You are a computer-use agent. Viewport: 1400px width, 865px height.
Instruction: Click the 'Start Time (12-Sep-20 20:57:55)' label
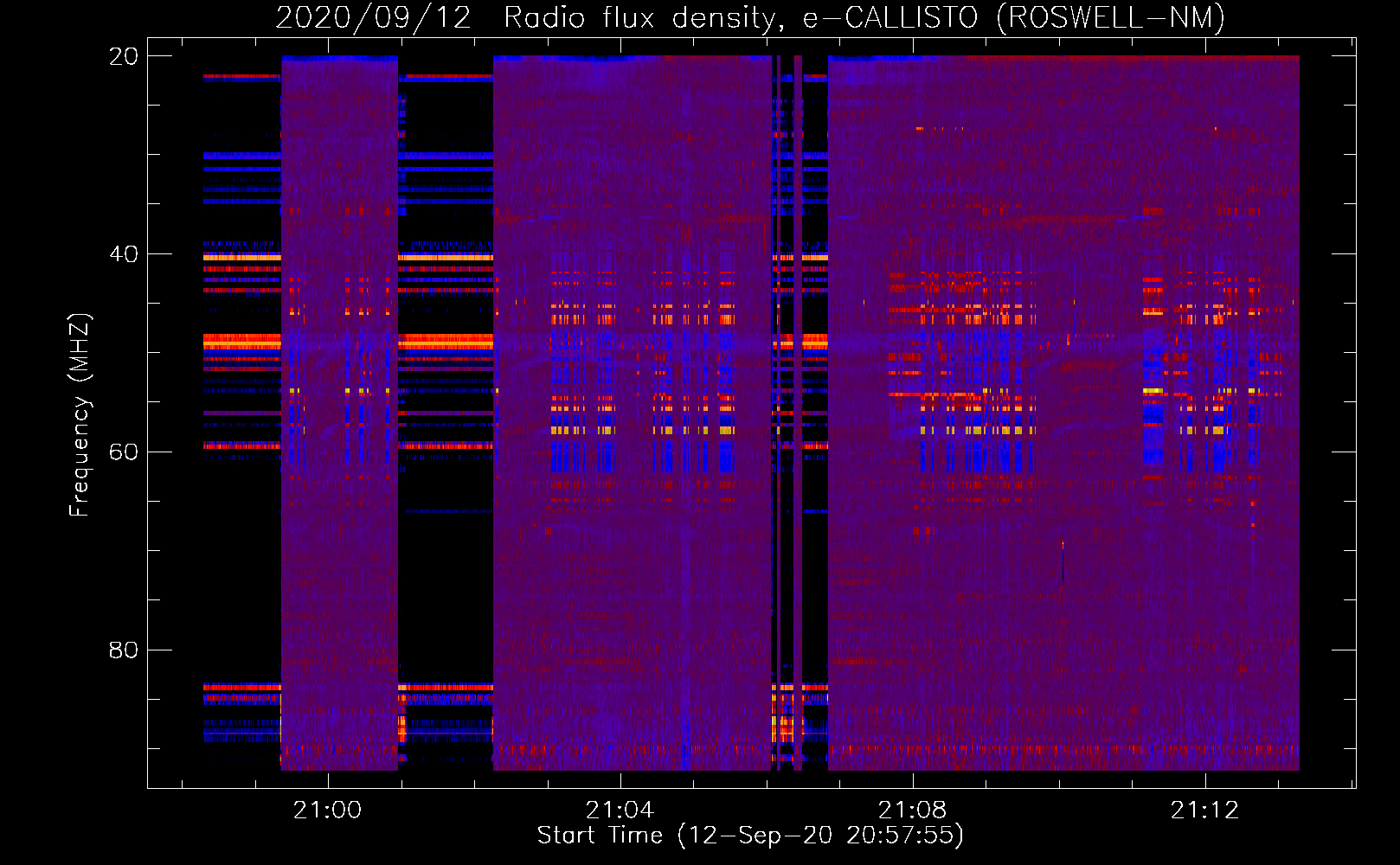(750, 835)
